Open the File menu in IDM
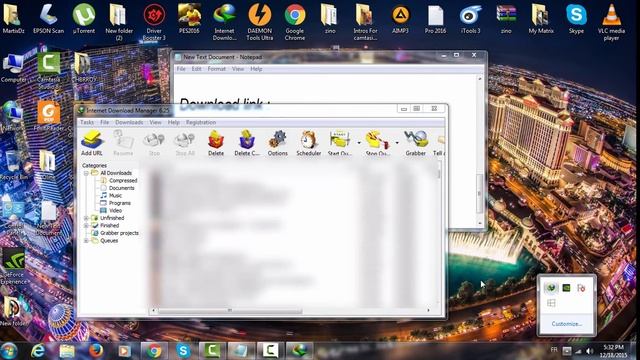The width and height of the screenshot is (640, 360). 104,122
